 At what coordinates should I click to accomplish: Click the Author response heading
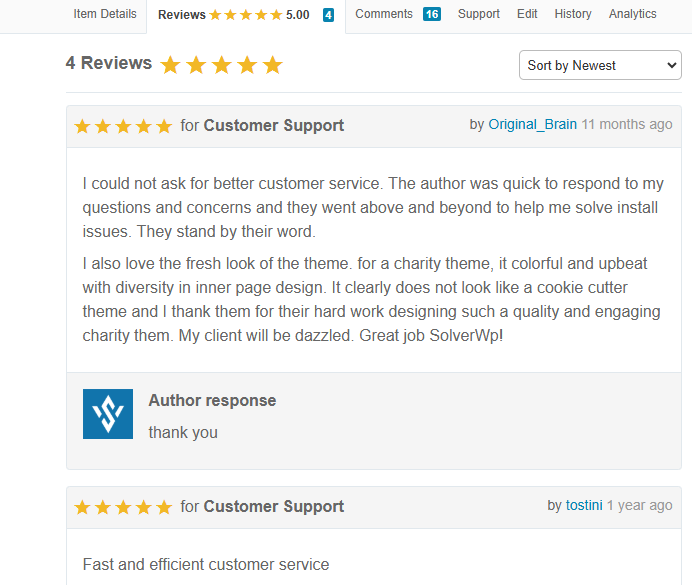212,400
